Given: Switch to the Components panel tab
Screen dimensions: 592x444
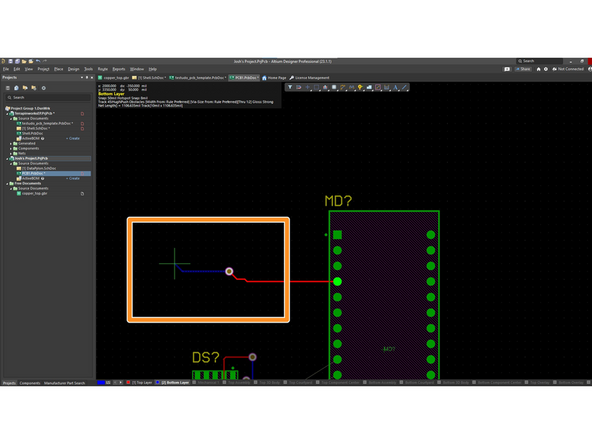Looking at the screenshot, I should [30, 383].
